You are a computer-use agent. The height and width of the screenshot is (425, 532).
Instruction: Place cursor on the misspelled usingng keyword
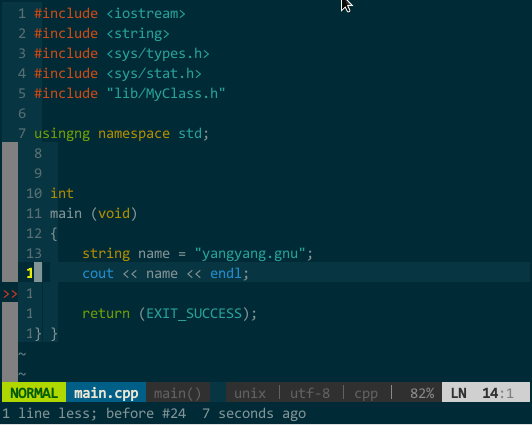[x=62, y=134]
